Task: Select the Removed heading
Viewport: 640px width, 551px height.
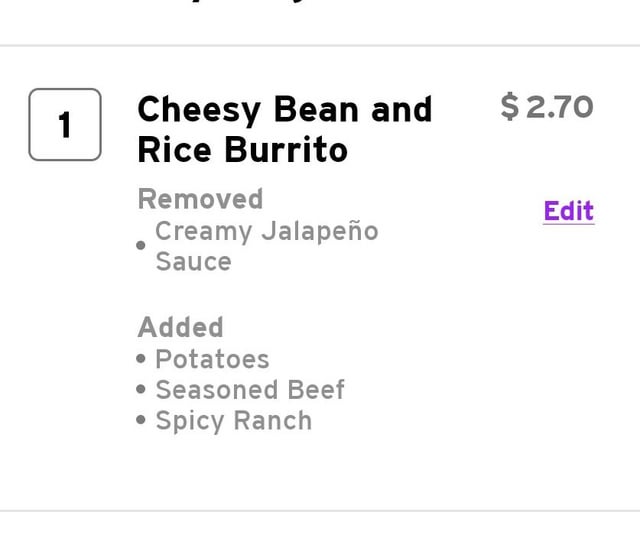Action: point(200,199)
